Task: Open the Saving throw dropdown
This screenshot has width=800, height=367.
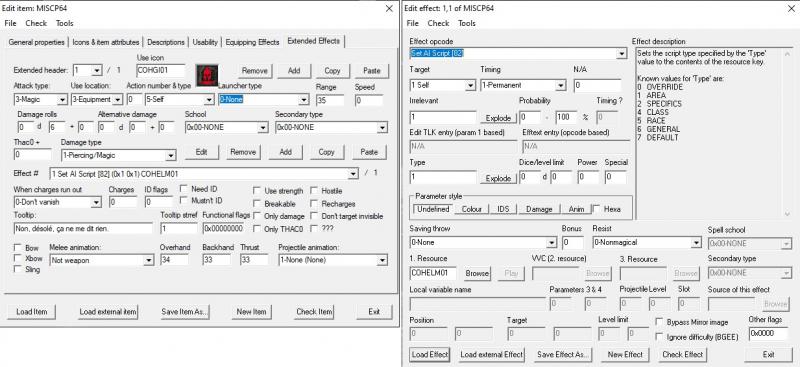Action: pos(552,243)
